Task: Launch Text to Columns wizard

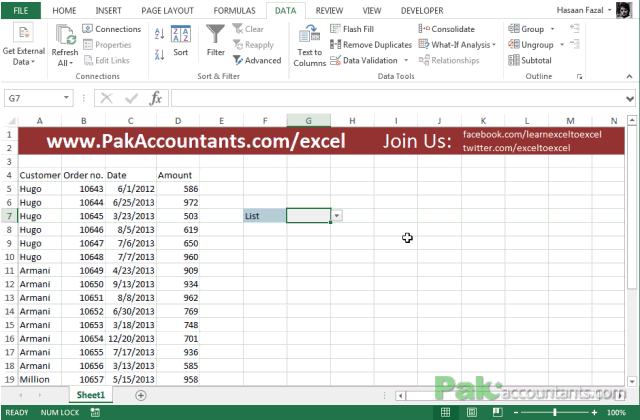Action: (x=309, y=45)
